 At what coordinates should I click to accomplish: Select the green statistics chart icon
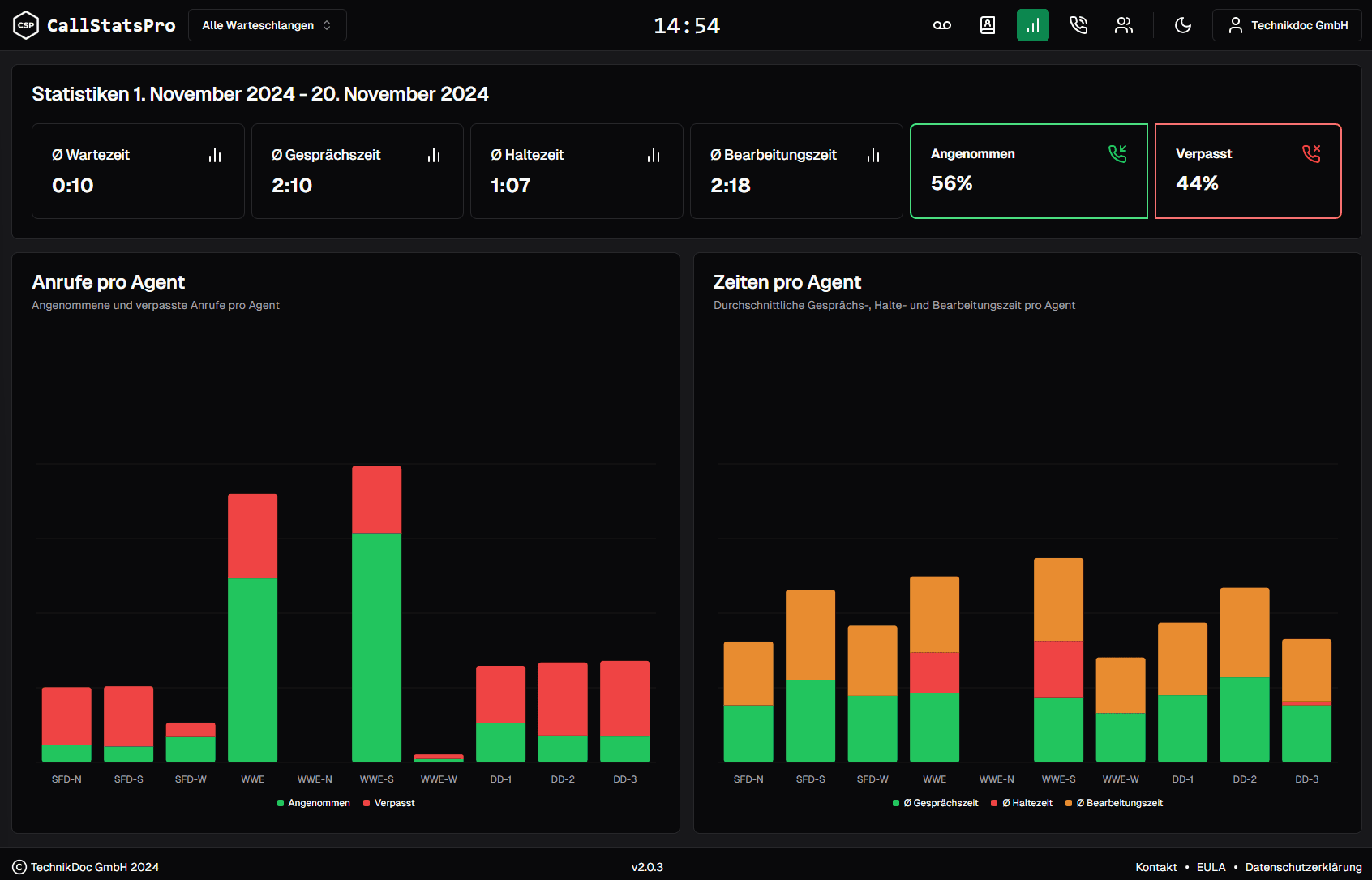pyautogui.click(x=1032, y=25)
